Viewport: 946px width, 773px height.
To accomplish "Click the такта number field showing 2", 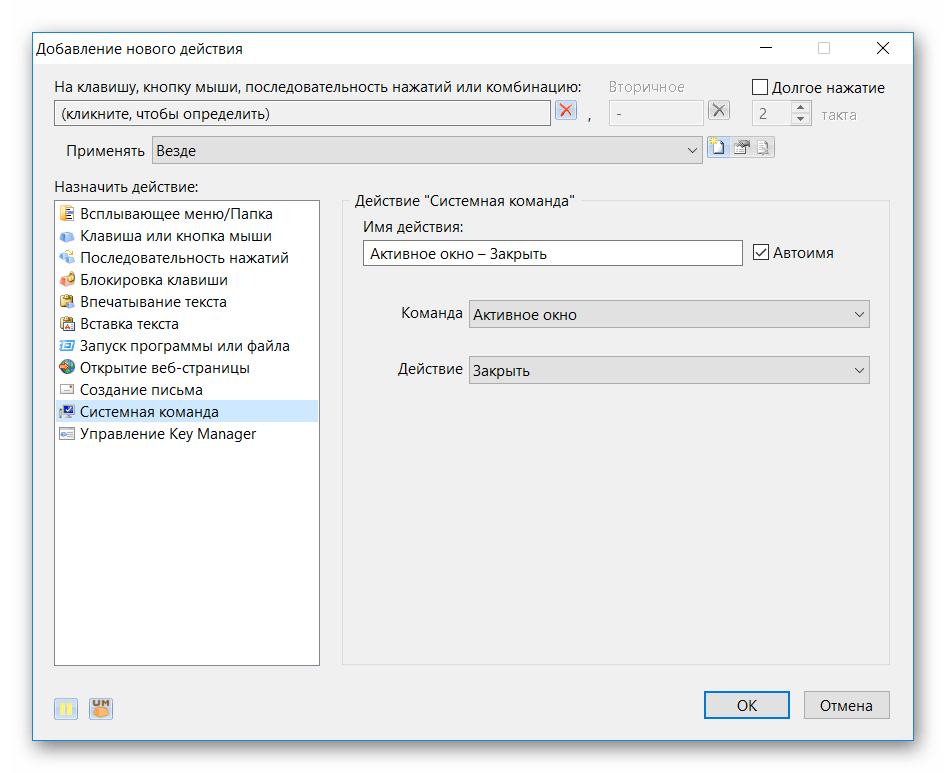I will (772, 113).
